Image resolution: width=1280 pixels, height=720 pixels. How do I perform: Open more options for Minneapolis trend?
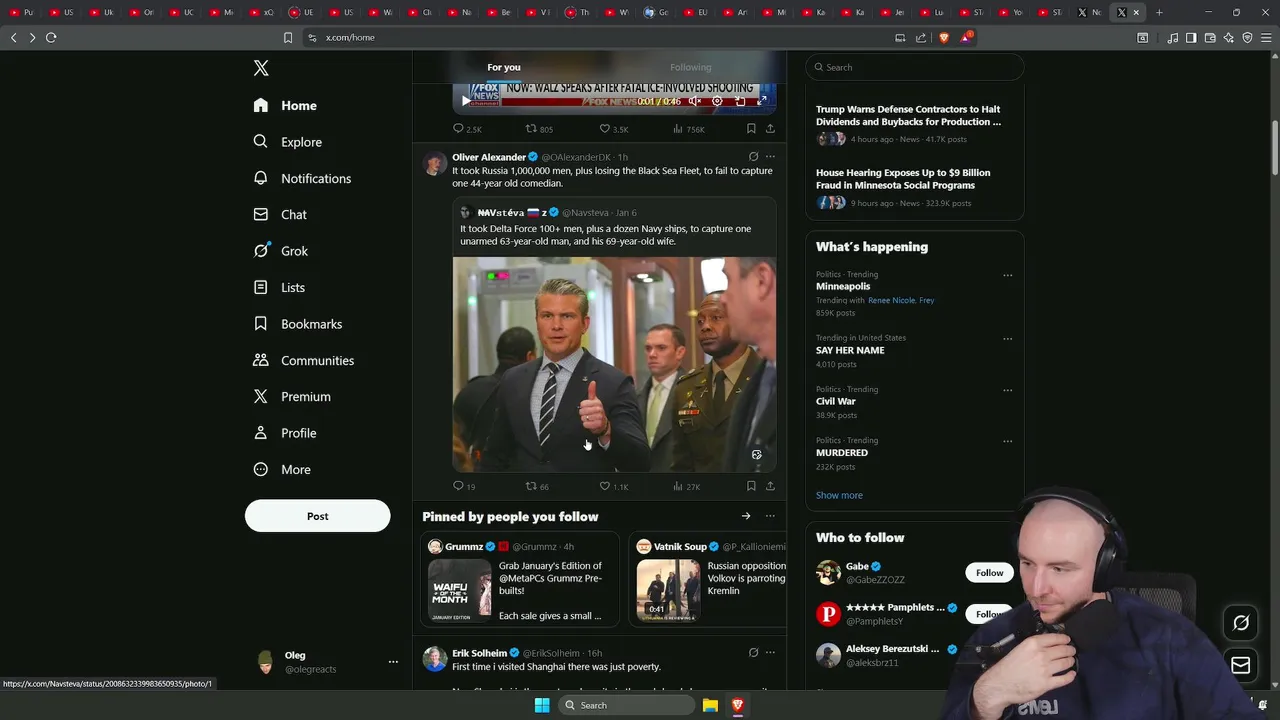pyautogui.click(x=1007, y=275)
